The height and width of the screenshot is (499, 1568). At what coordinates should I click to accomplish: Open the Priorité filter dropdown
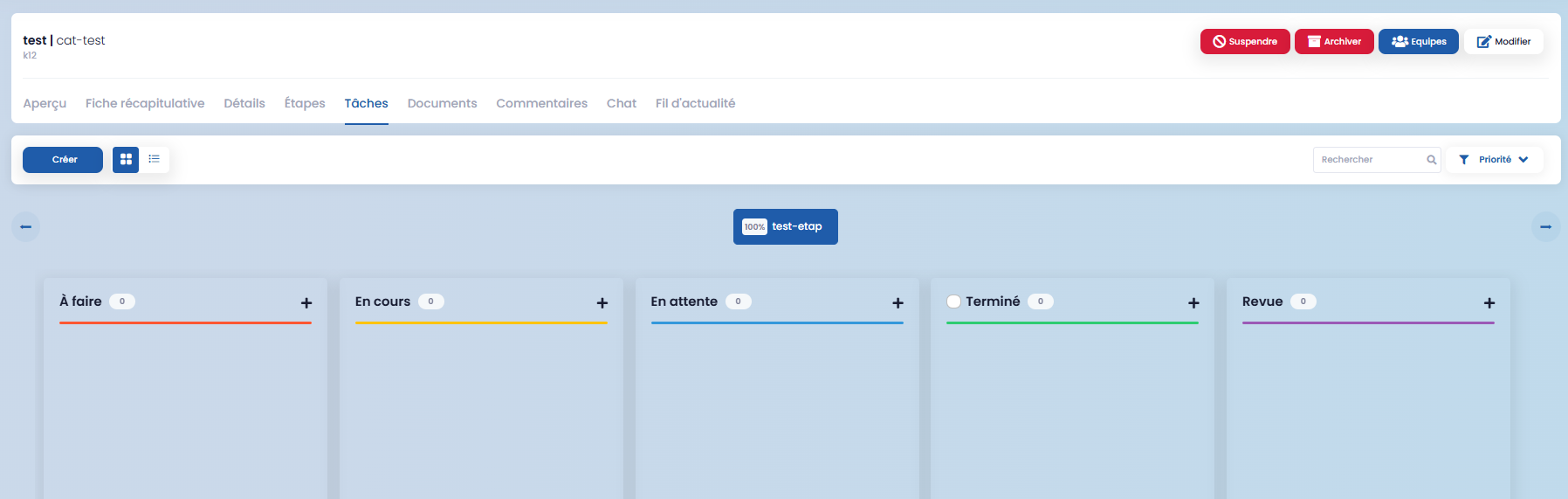1494,160
